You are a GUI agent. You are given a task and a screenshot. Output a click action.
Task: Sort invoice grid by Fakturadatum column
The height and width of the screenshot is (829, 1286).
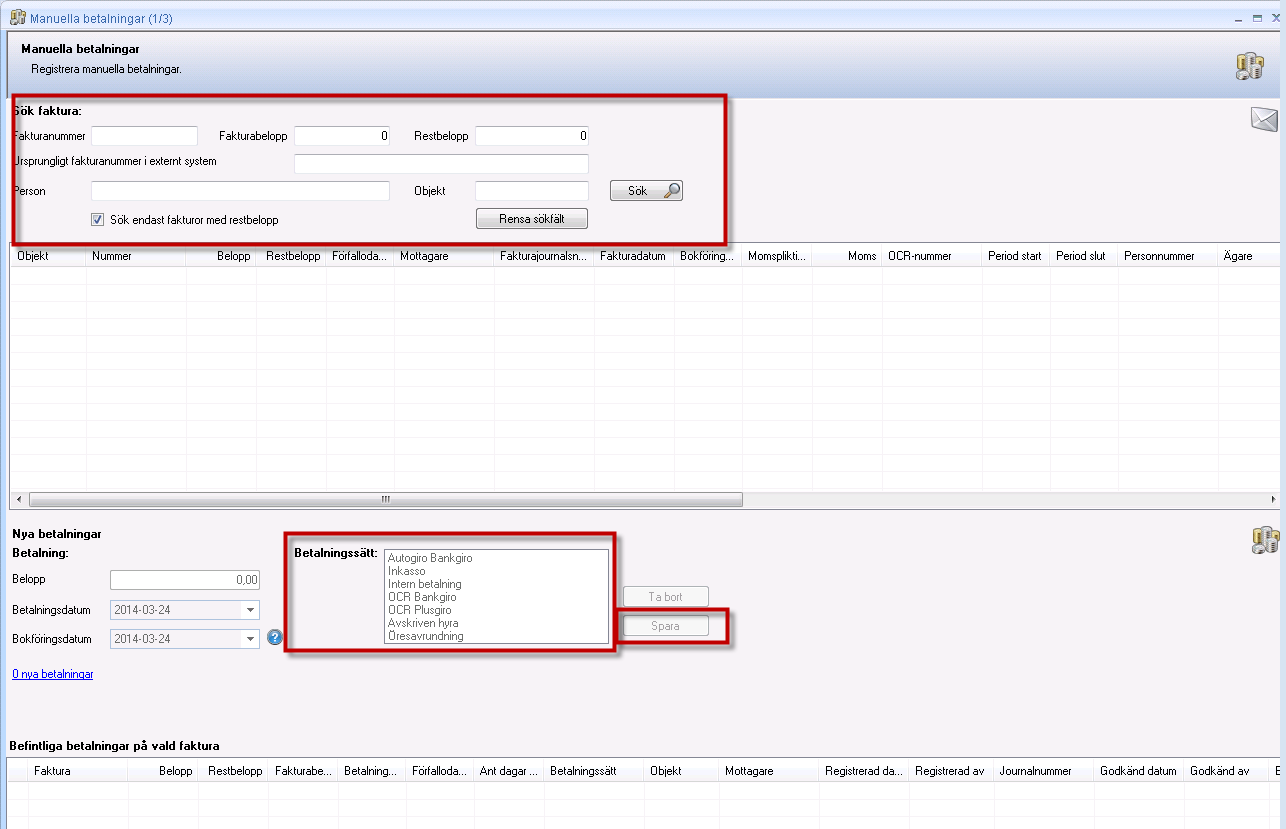[634, 256]
